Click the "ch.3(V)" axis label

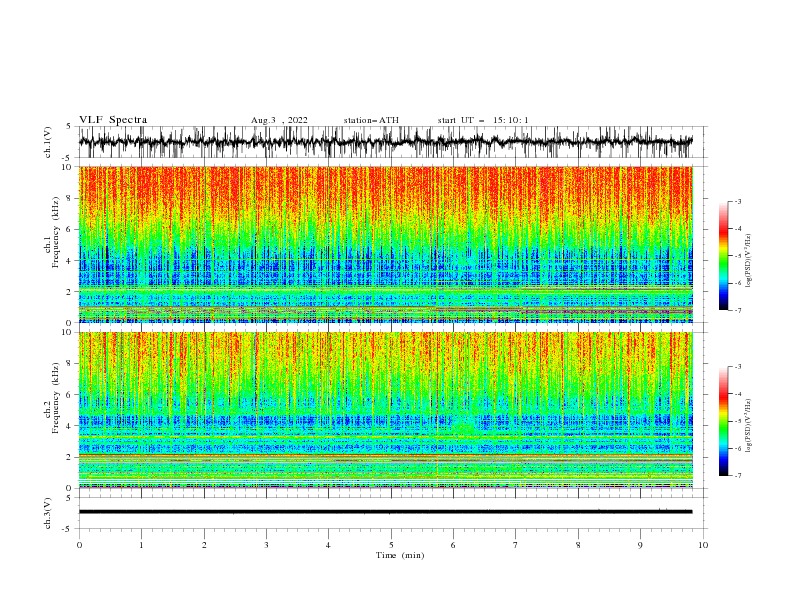click(48, 513)
